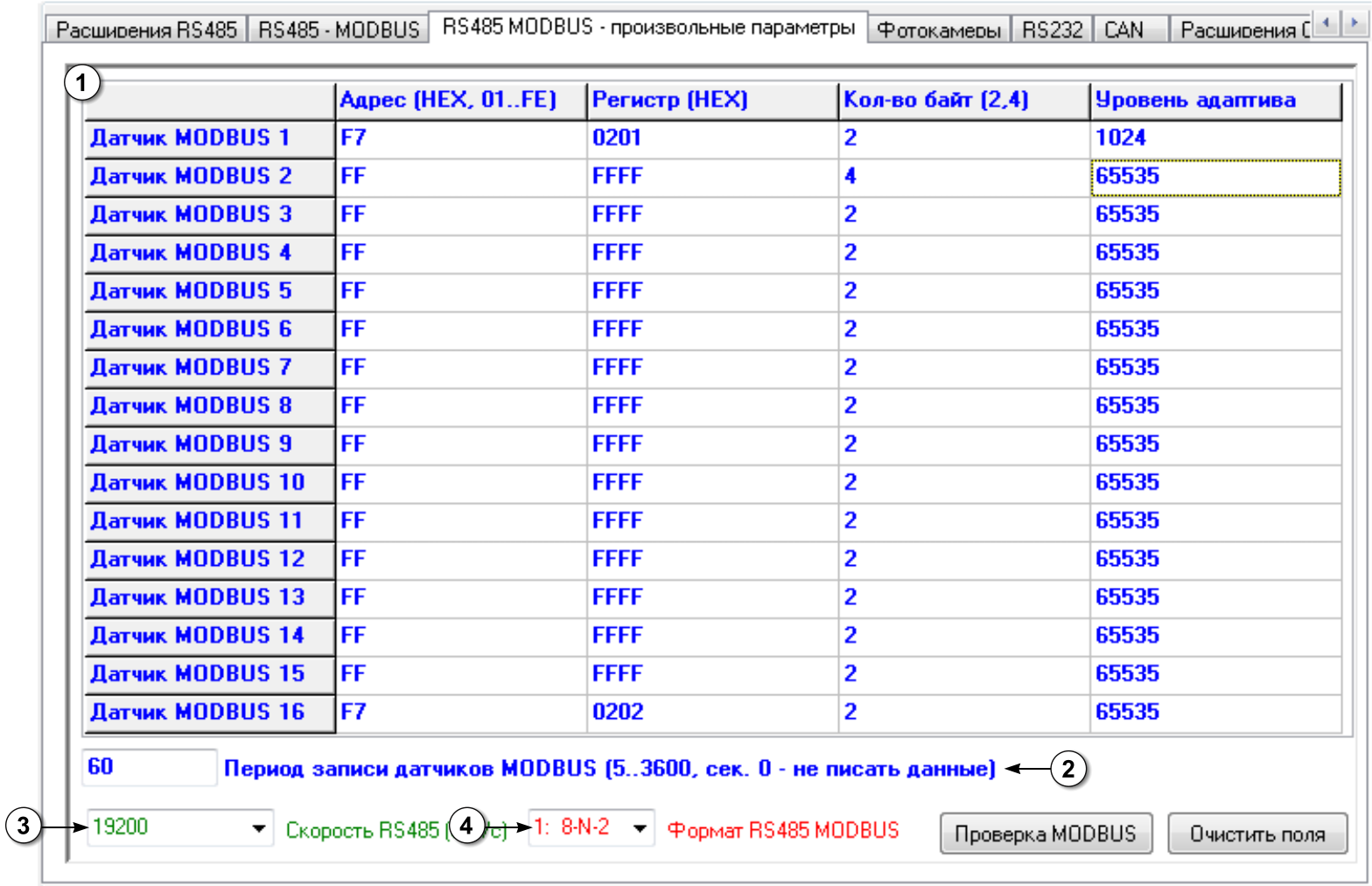Click the Датчик MODBUS 2 row header
This screenshot has height=886, width=1372.
210,177
